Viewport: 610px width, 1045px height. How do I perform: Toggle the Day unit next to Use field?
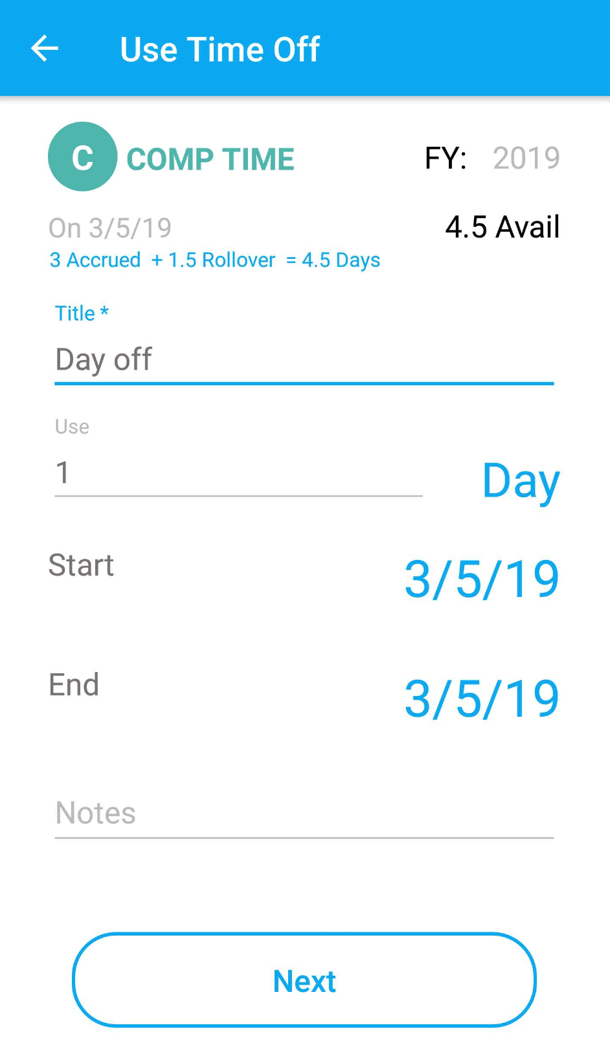click(520, 480)
